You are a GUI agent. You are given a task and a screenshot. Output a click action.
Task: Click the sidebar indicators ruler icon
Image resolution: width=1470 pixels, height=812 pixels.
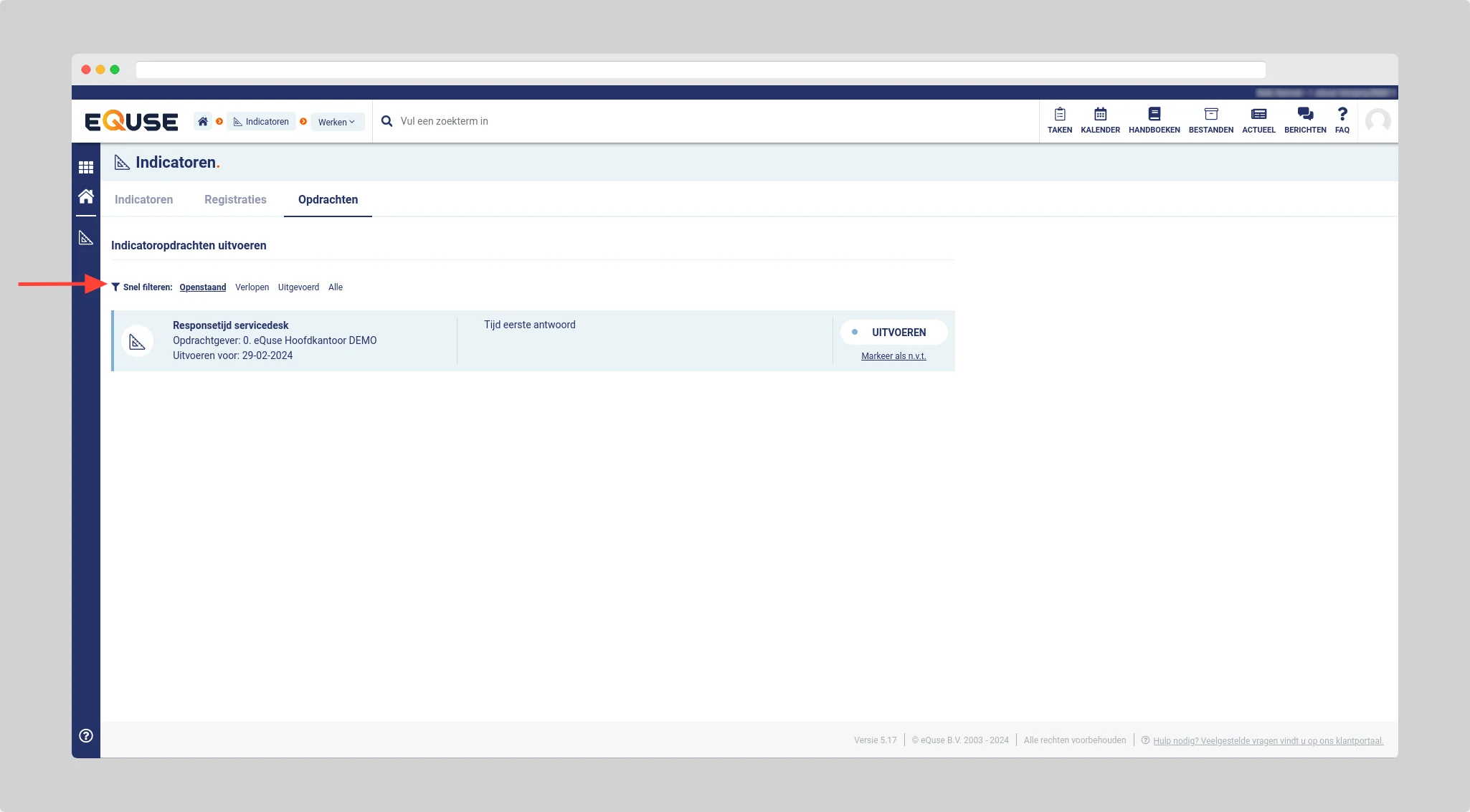pyautogui.click(x=86, y=237)
